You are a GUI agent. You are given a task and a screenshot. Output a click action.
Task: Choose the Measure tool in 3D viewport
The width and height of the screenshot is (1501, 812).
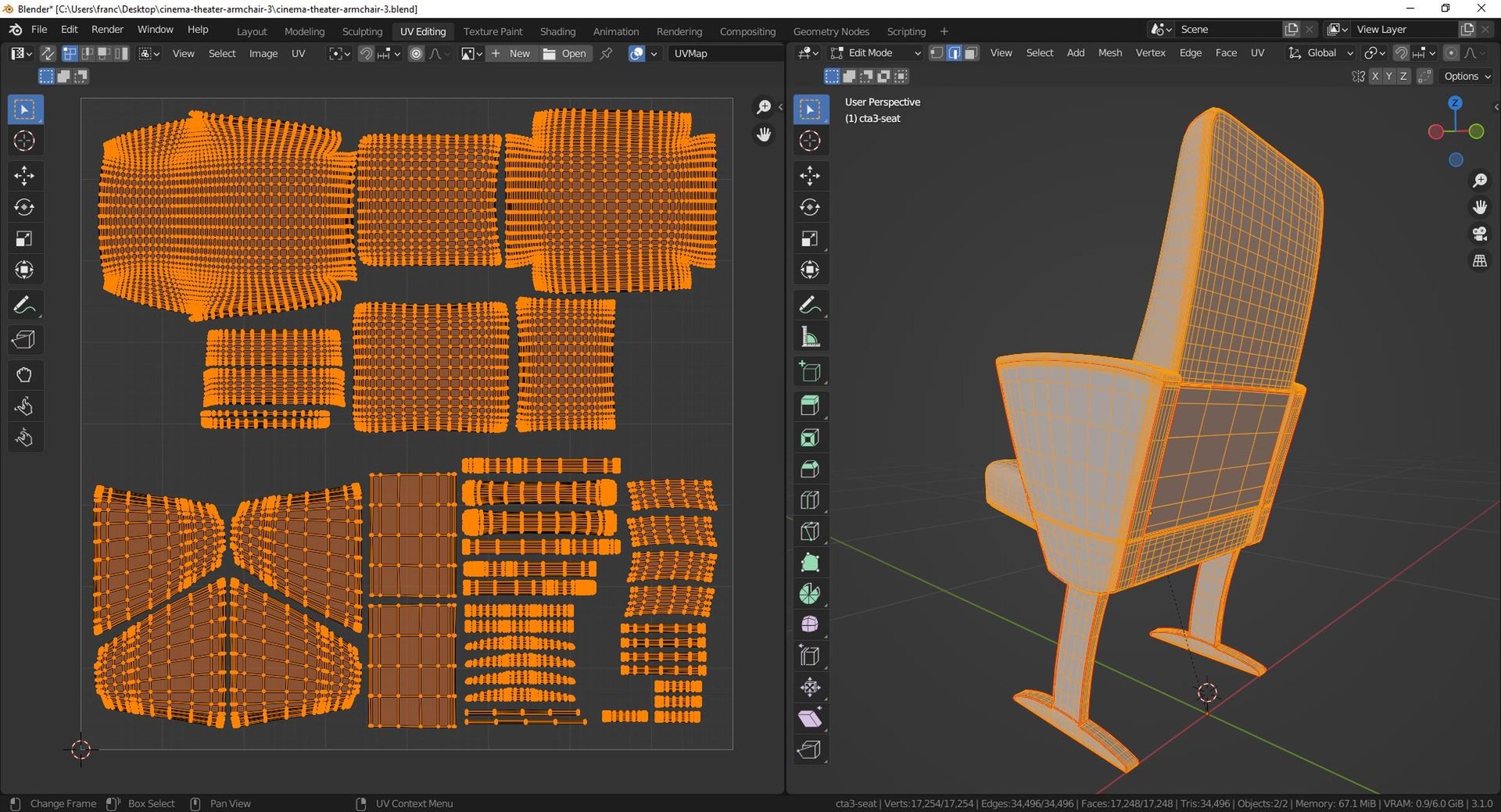tap(810, 338)
